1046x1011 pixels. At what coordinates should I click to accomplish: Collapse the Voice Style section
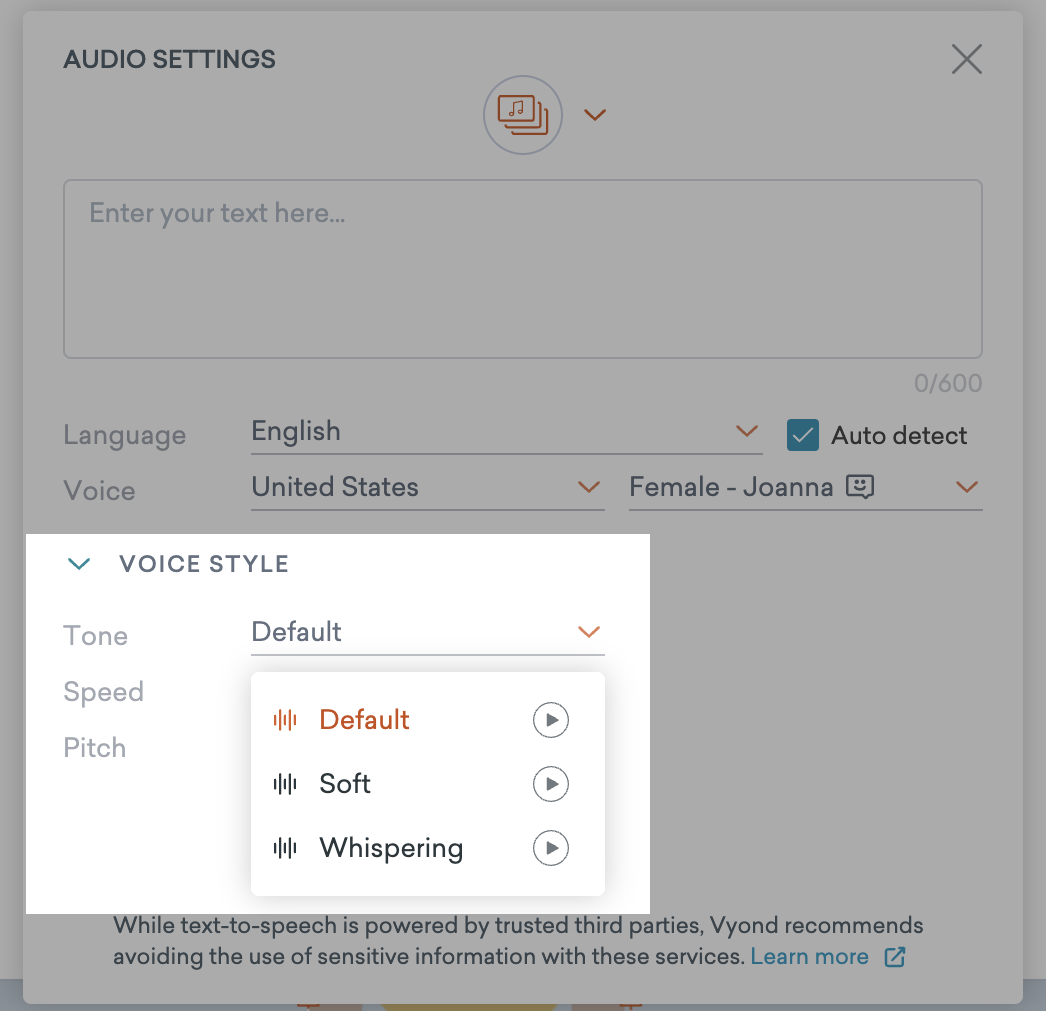[x=79, y=563]
